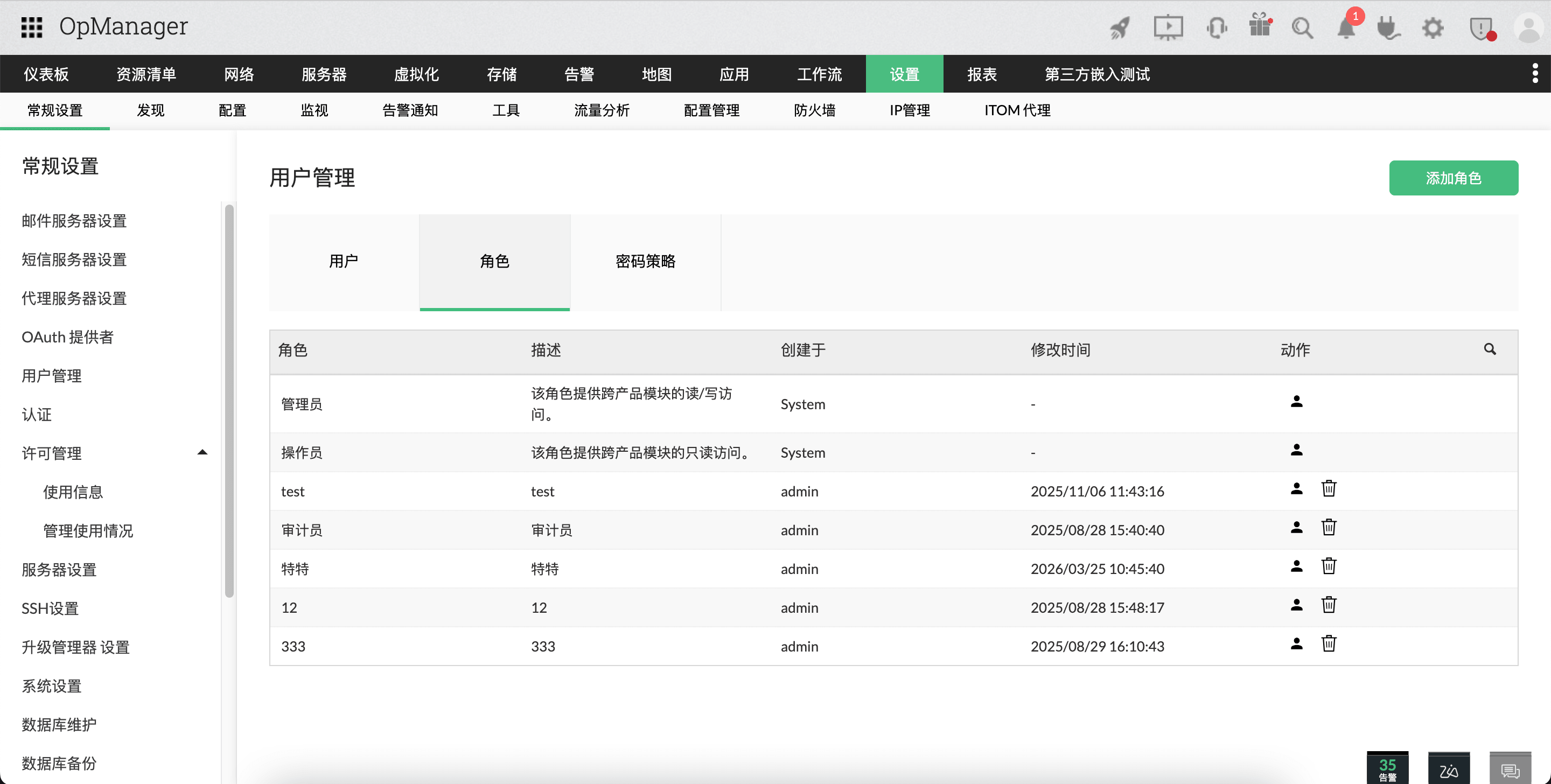Image resolution: width=1551 pixels, height=784 pixels.
Task: Open the headset support icon
Action: coord(1217,27)
